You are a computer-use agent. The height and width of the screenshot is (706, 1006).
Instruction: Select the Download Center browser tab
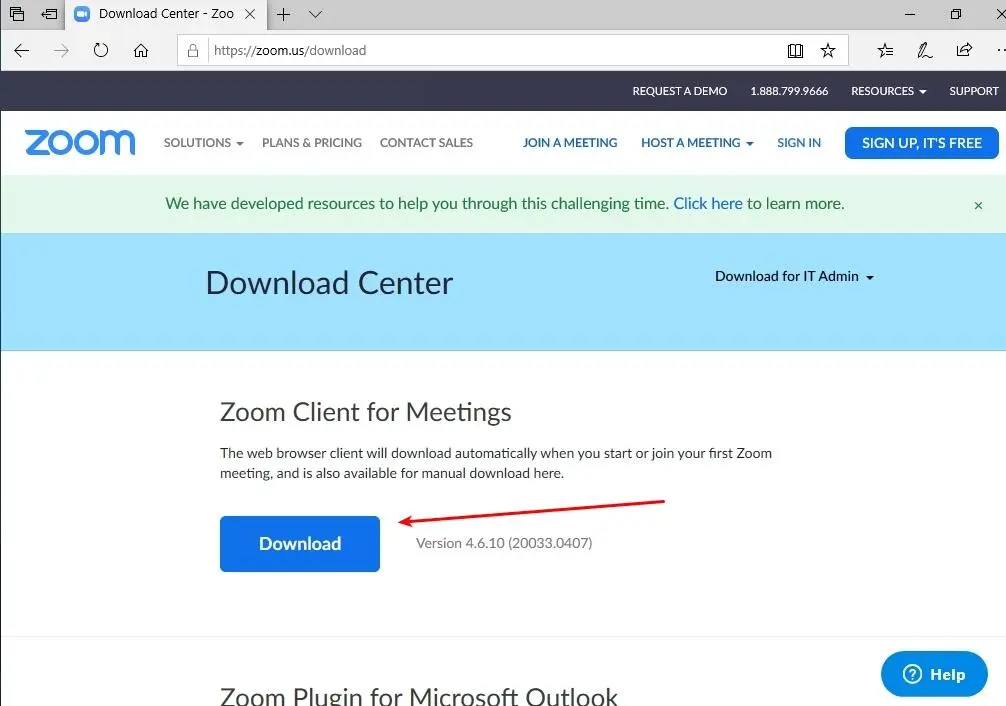pos(166,14)
